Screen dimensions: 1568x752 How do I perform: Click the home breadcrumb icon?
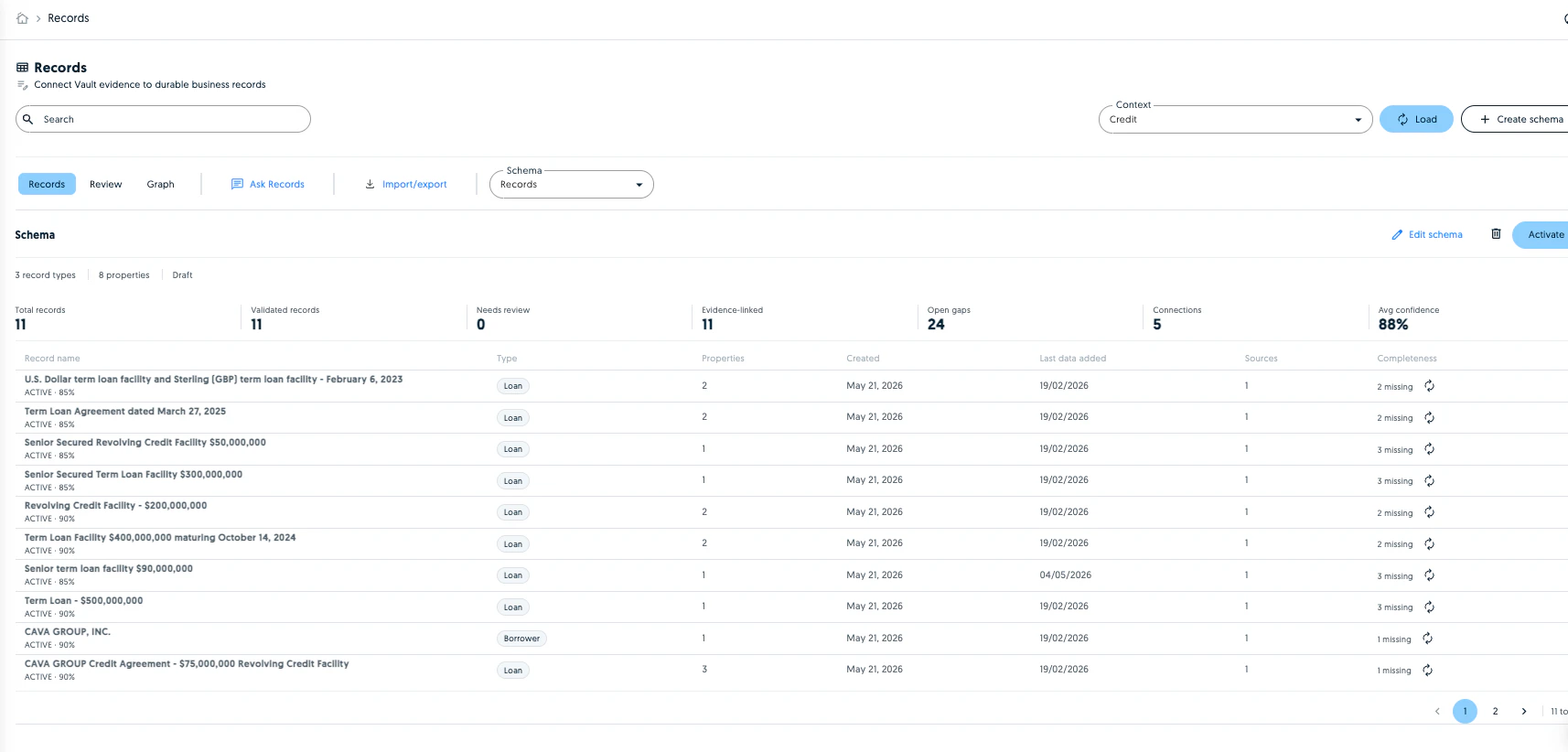pyautogui.click(x=22, y=18)
